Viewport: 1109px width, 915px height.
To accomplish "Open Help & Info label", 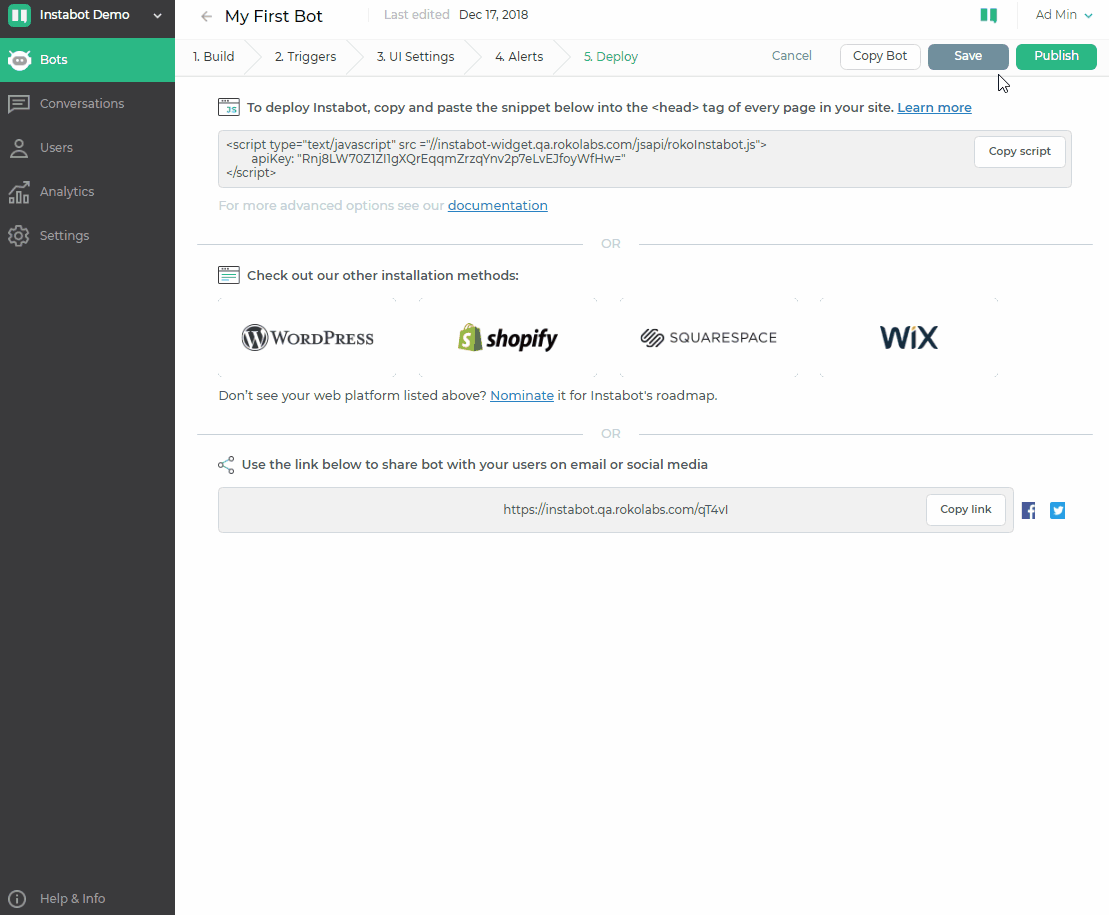I will (x=73, y=899).
